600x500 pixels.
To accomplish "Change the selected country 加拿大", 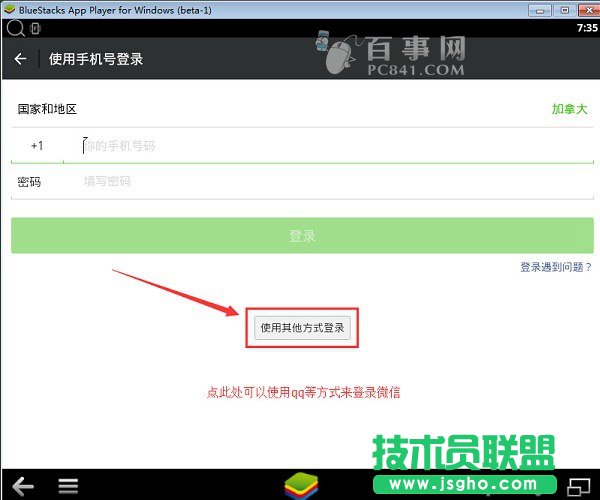I will pyautogui.click(x=570, y=109).
